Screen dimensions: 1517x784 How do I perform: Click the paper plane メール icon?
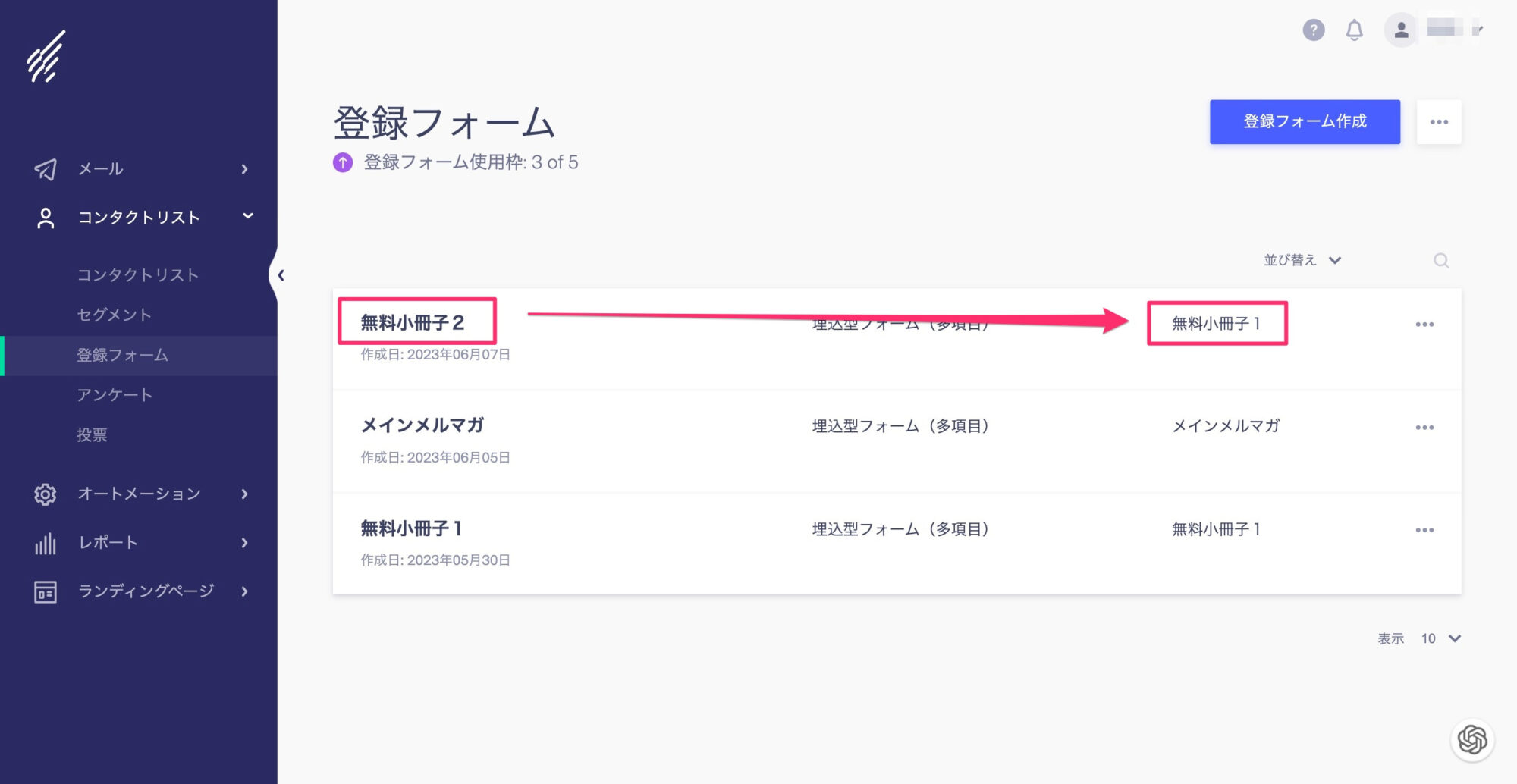click(46, 169)
